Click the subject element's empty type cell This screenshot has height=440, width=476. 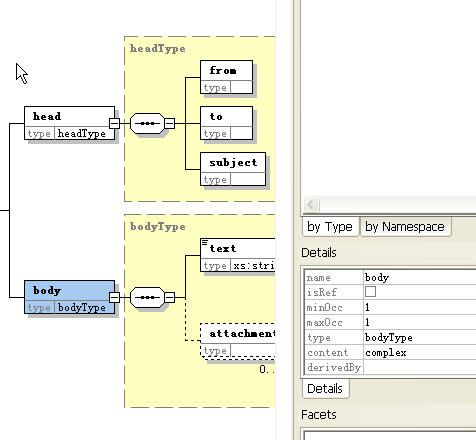coord(248,180)
